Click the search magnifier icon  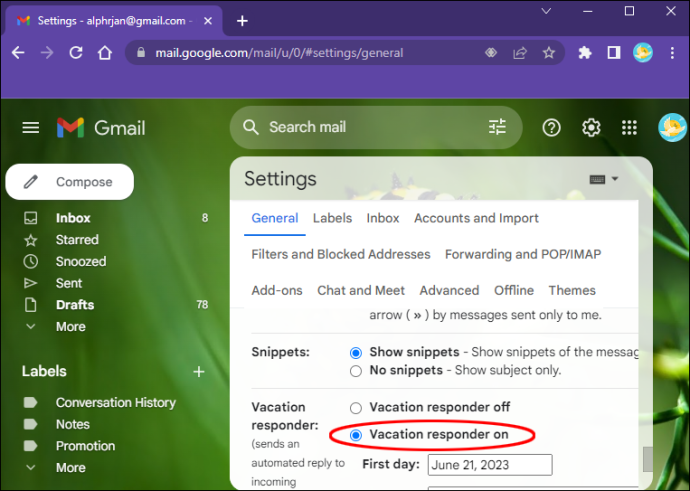250,127
